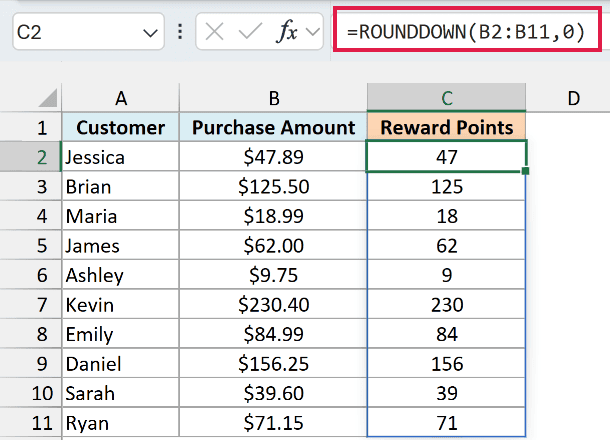The height and width of the screenshot is (440, 610).
Task: Expand the dropdown arrow beside fx
Action: click(x=313, y=32)
